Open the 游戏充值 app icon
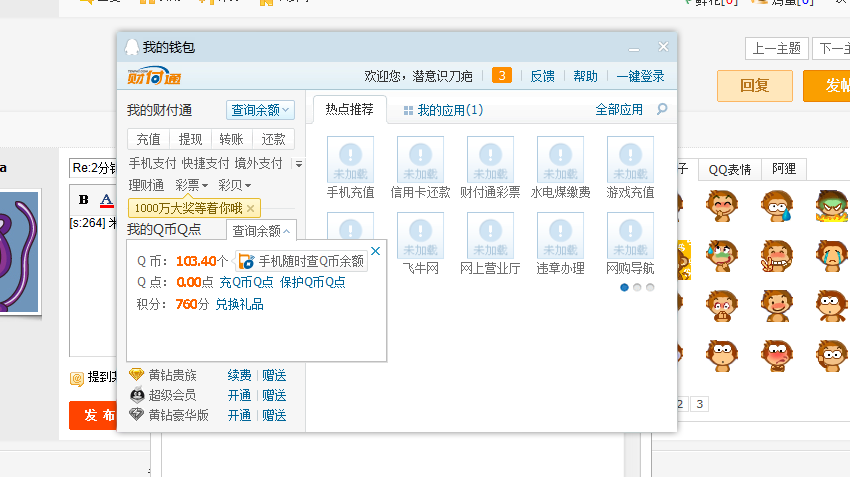Viewport: 850px width, 477px height. tap(630, 159)
